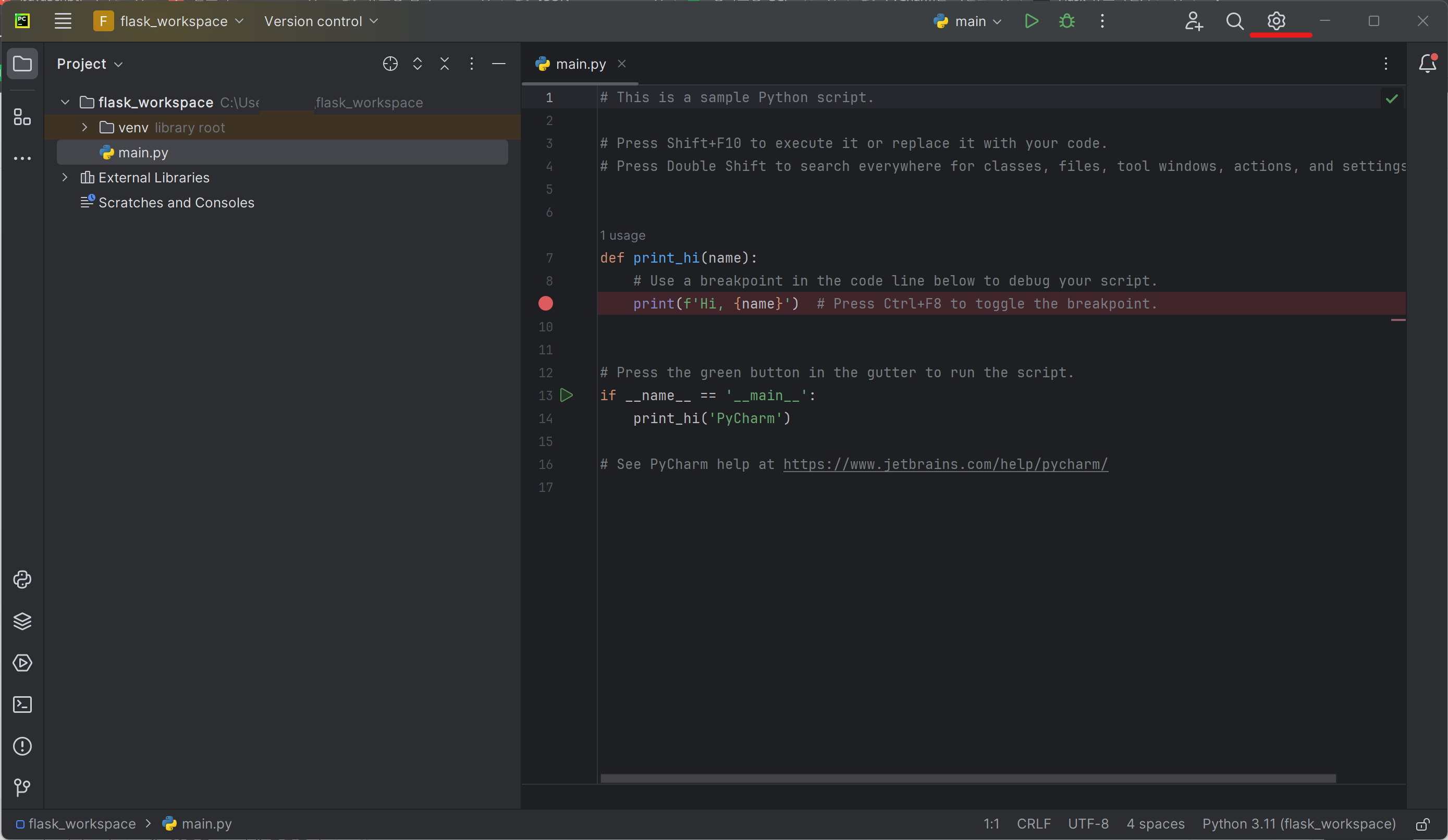Open the Git version control tool window
Viewport: 1448px width, 840px height.
click(22, 787)
